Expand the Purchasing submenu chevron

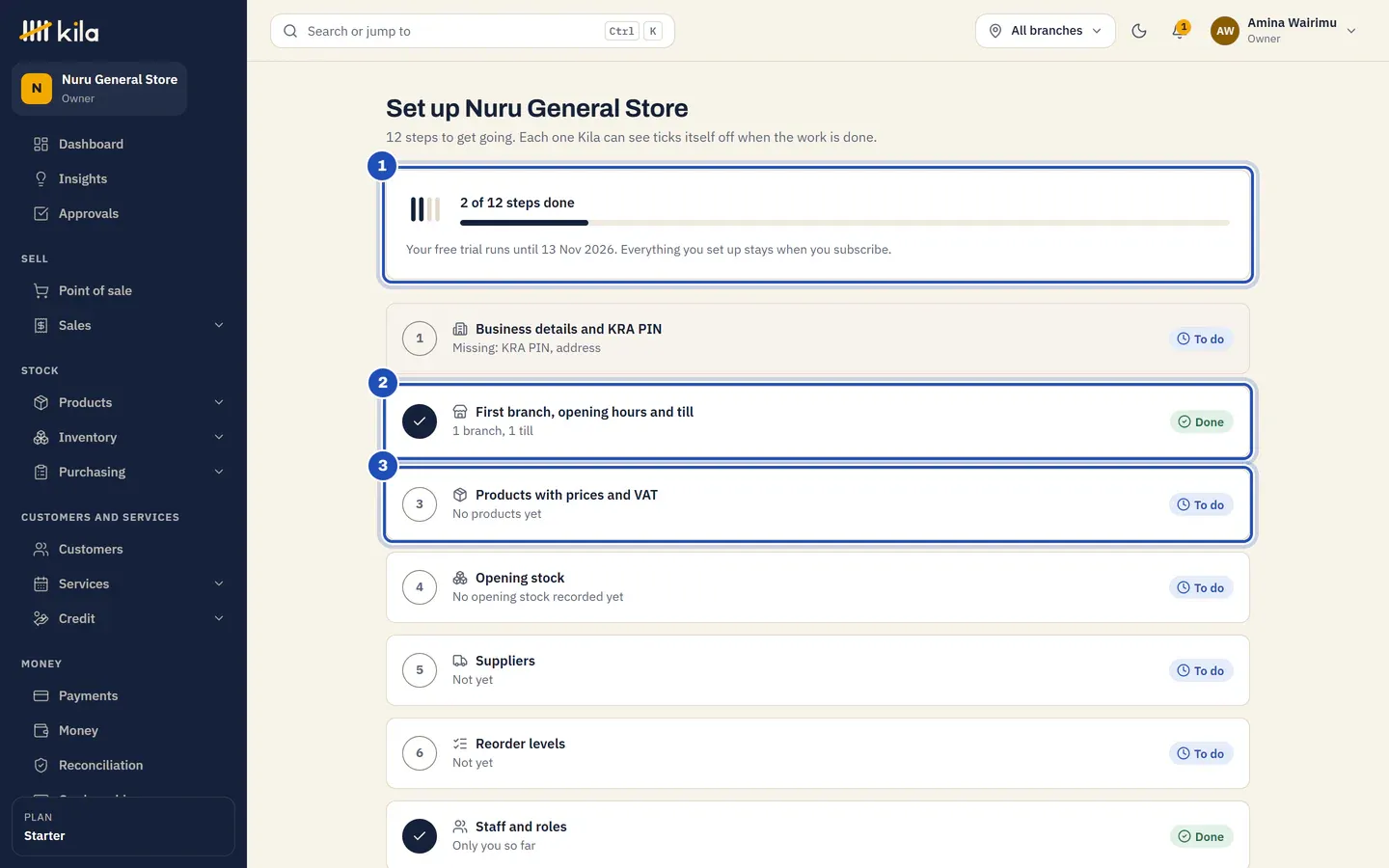pyautogui.click(x=219, y=472)
